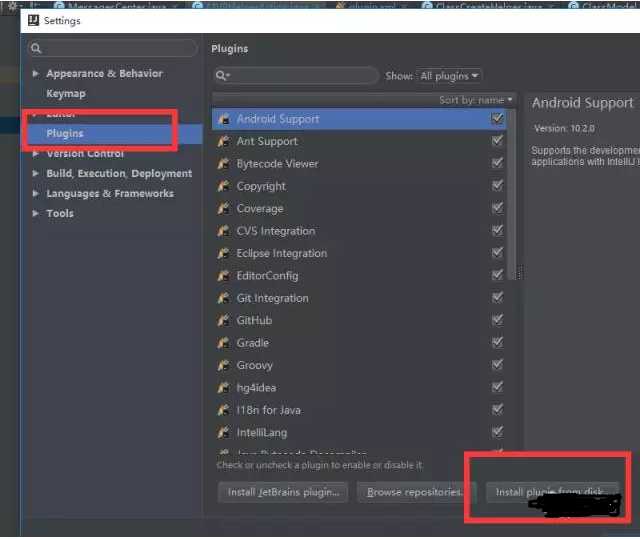Click the Gradle plugin icon
Screen dimensions: 640x539
(x=224, y=343)
